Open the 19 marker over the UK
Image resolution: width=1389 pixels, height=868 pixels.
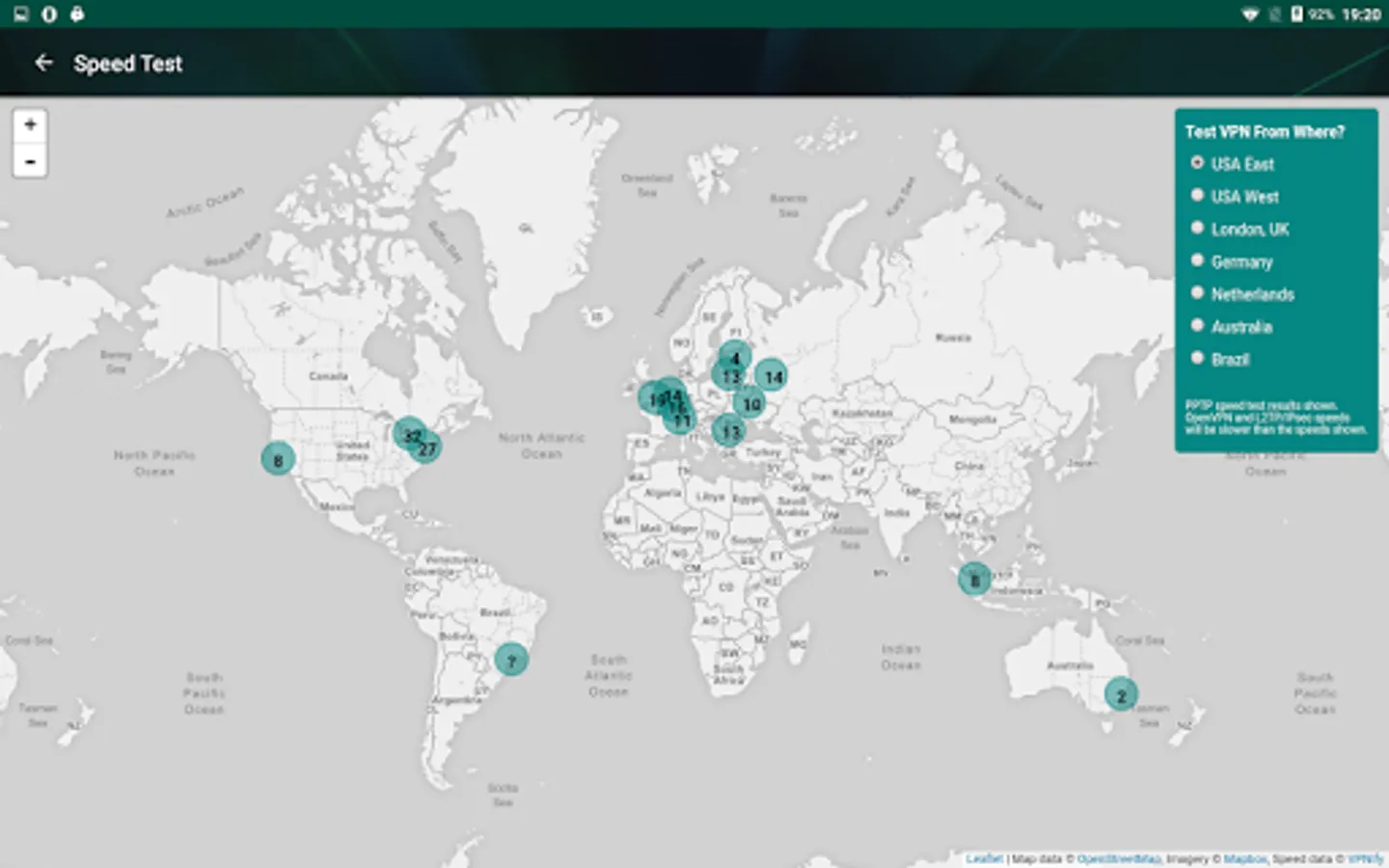click(x=653, y=398)
